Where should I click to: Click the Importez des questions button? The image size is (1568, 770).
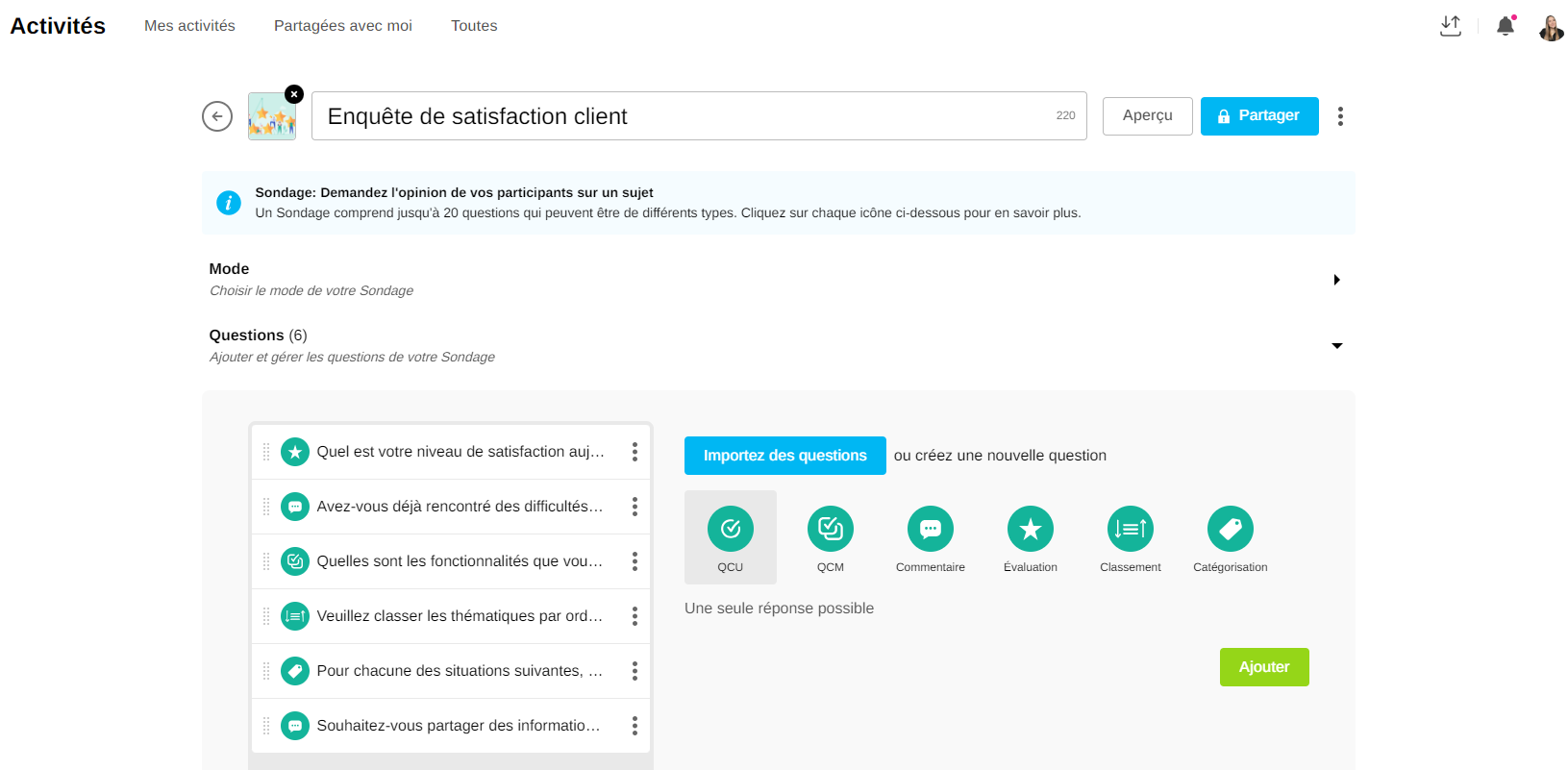(x=784, y=456)
